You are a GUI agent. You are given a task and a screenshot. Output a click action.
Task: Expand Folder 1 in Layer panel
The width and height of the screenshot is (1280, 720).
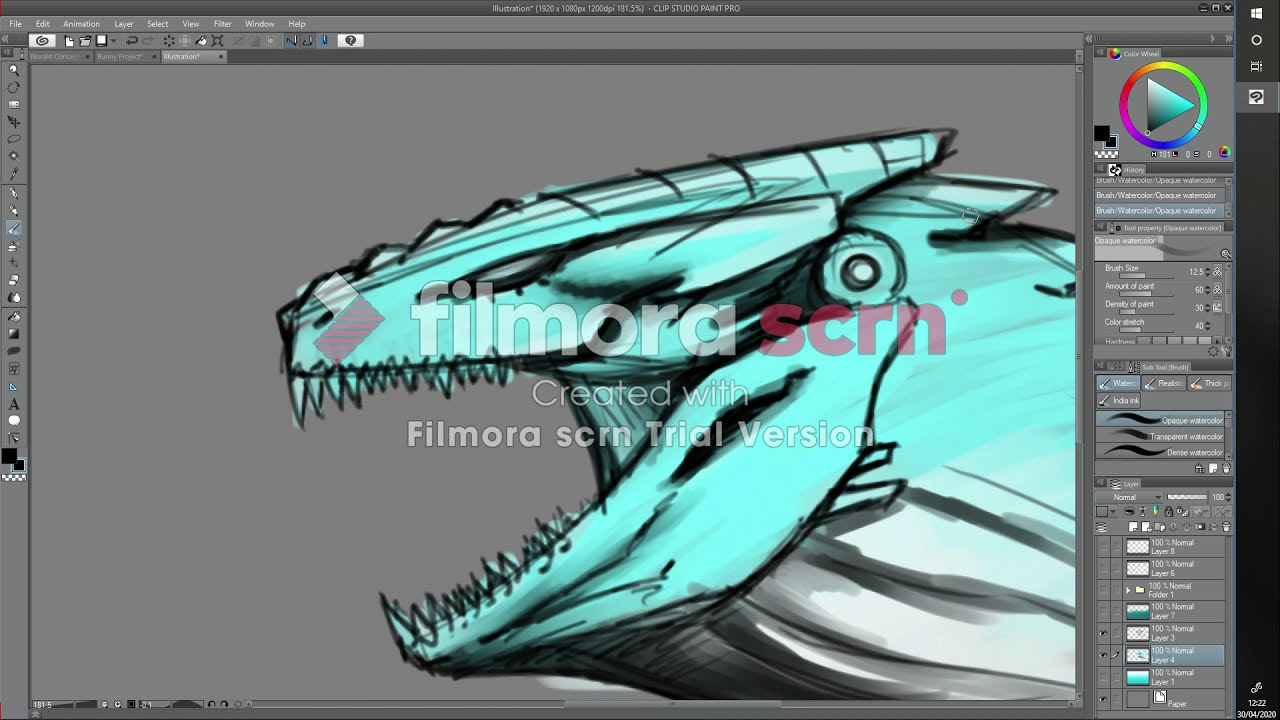point(1127,590)
